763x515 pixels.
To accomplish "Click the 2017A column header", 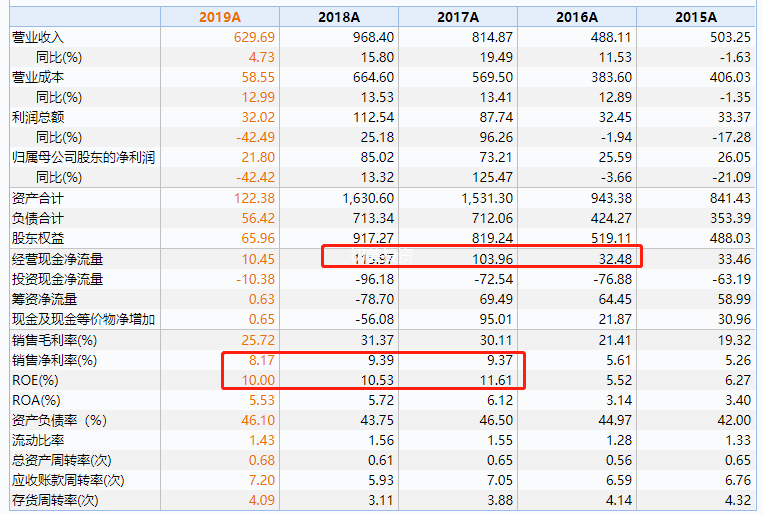I will click(458, 17).
